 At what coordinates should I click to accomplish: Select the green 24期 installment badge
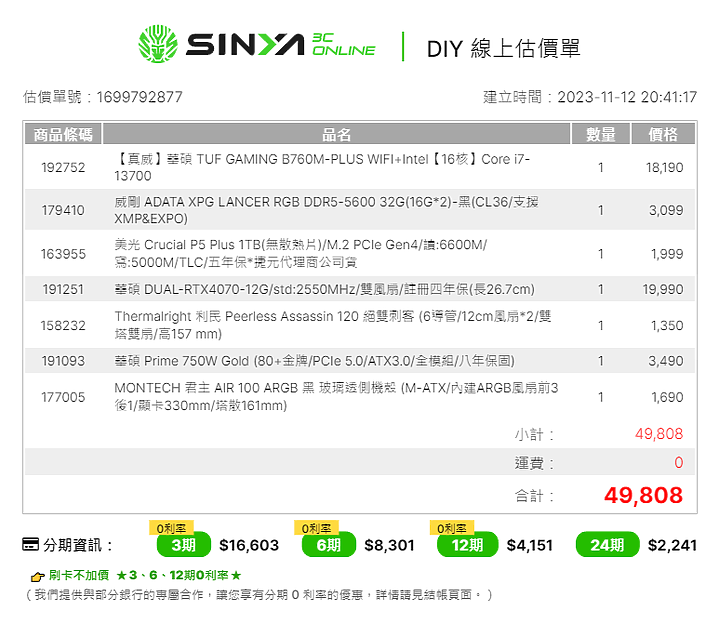coord(607,545)
